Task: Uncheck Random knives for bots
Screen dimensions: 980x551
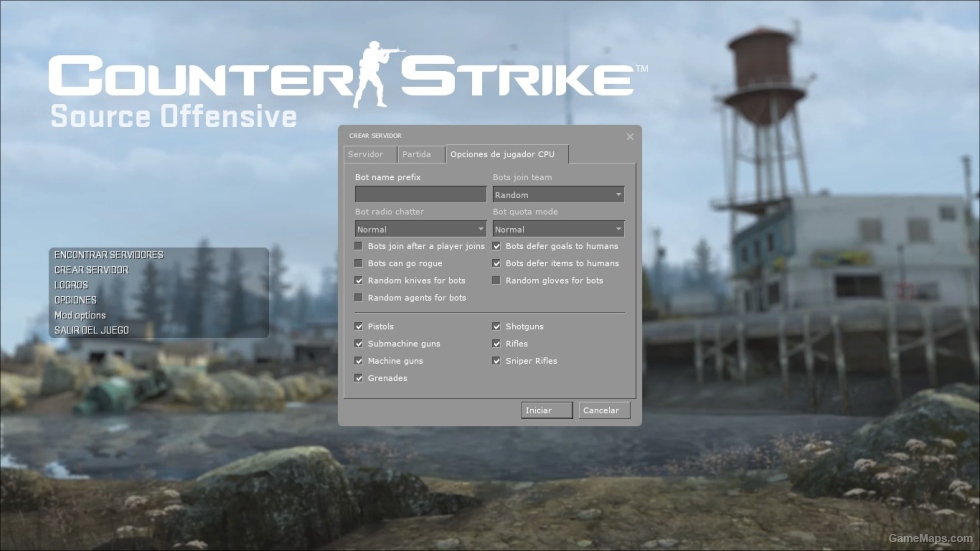Action: (x=358, y=280)
